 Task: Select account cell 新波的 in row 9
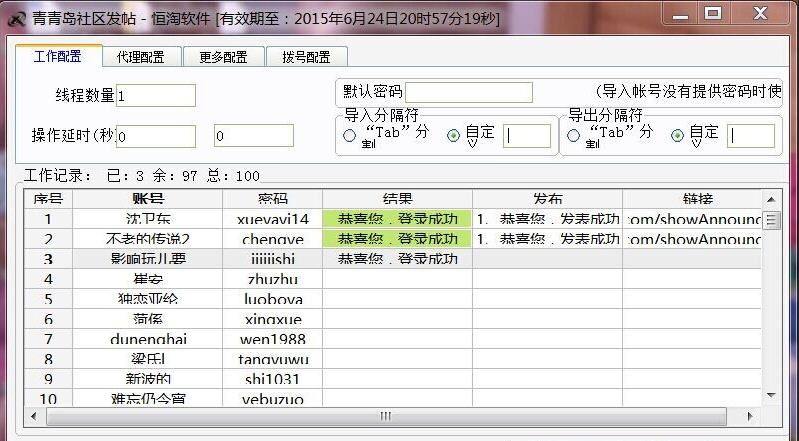point(148,379)
